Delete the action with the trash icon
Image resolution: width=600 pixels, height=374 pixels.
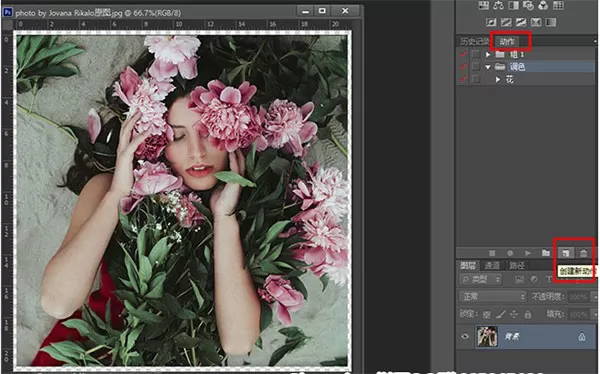click(x=583, y=253)
